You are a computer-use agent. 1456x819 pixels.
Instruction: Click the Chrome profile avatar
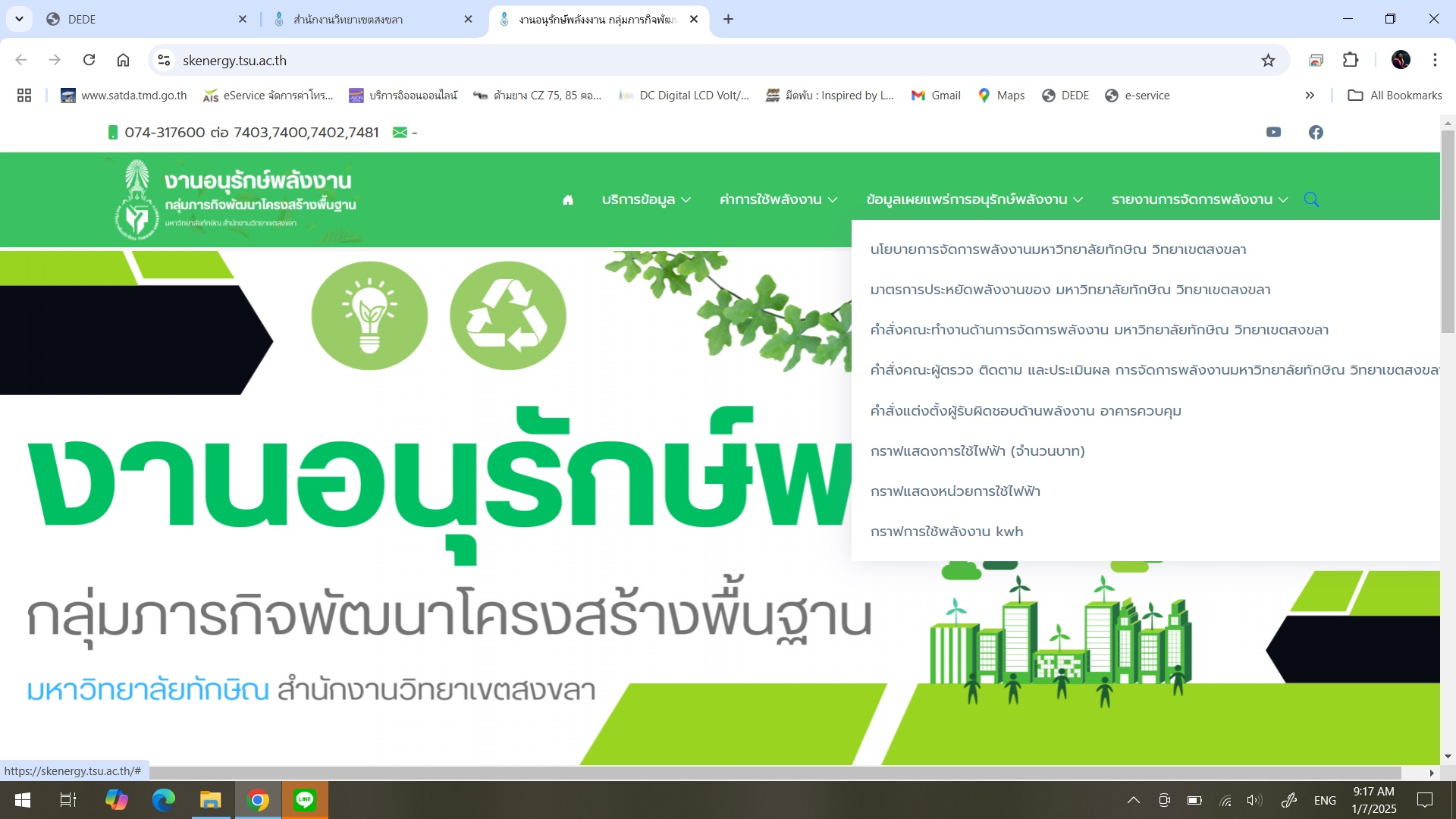1401,60
